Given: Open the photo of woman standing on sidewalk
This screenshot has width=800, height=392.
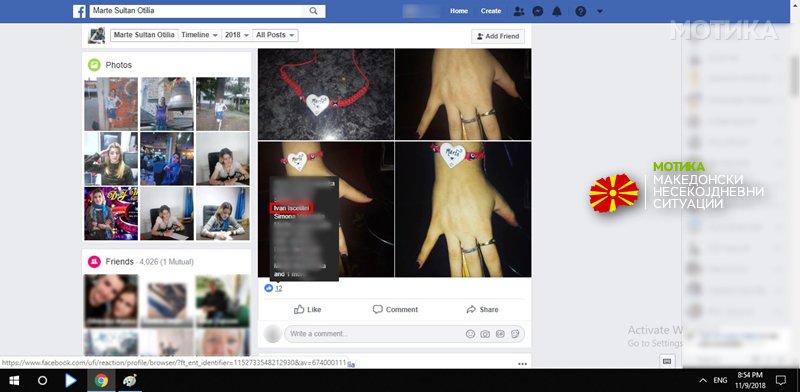Looking at the screenshot, I should 223,104.
